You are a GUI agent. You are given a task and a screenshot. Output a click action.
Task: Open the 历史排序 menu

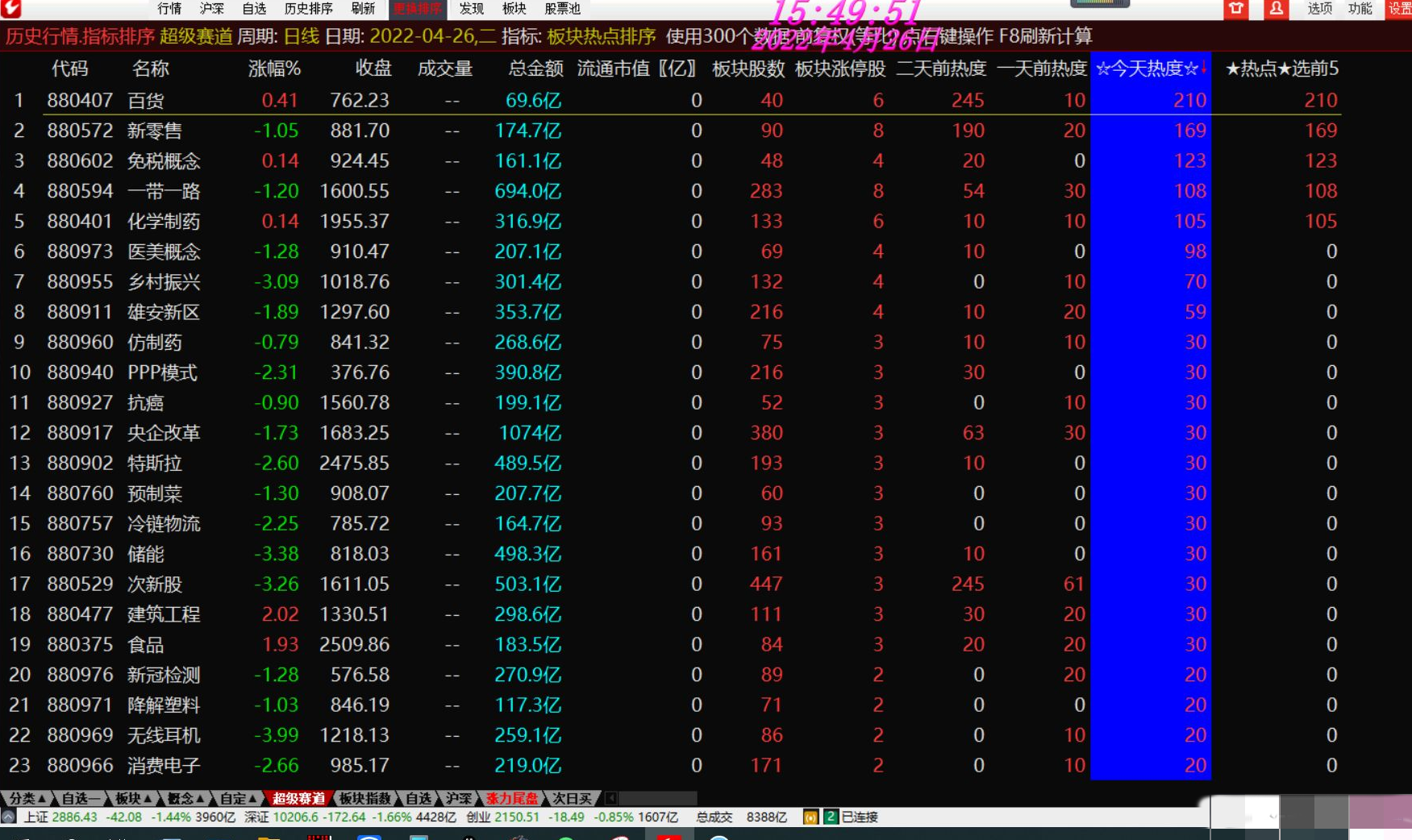coord(308,9)
